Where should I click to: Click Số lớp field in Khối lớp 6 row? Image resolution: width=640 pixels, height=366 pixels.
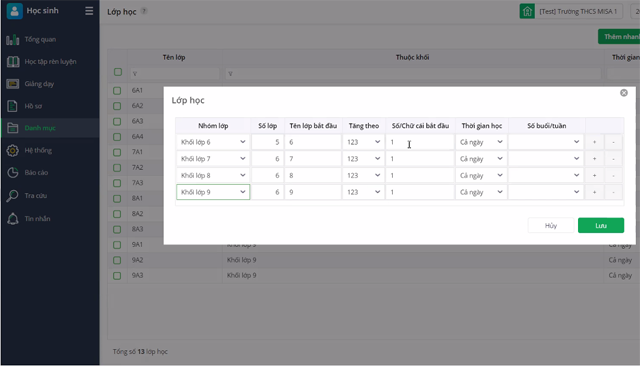click(268, 142)
